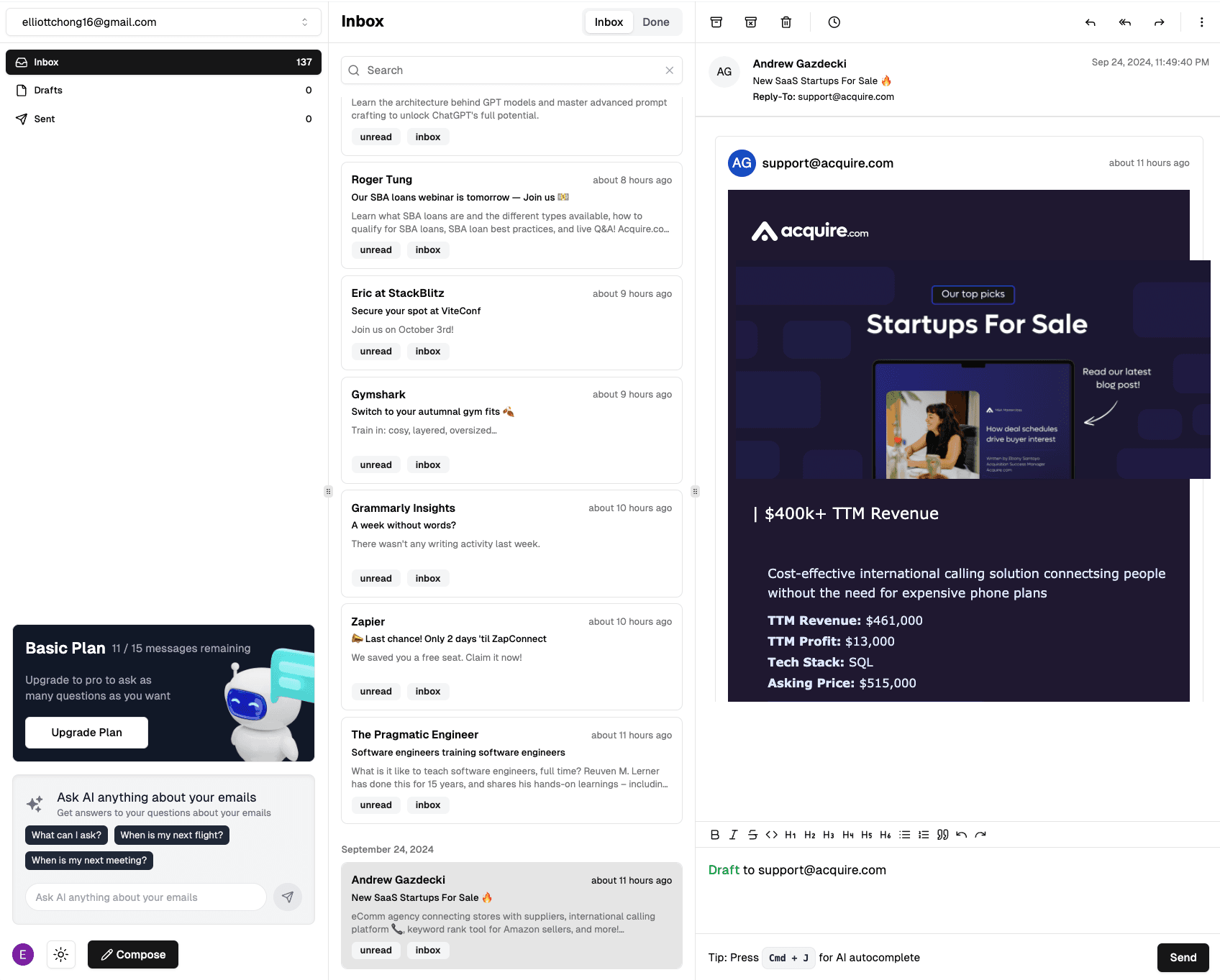Snooze the email using the clock icon
This screenshot has width=1220, height=980.
pos(834,22)
